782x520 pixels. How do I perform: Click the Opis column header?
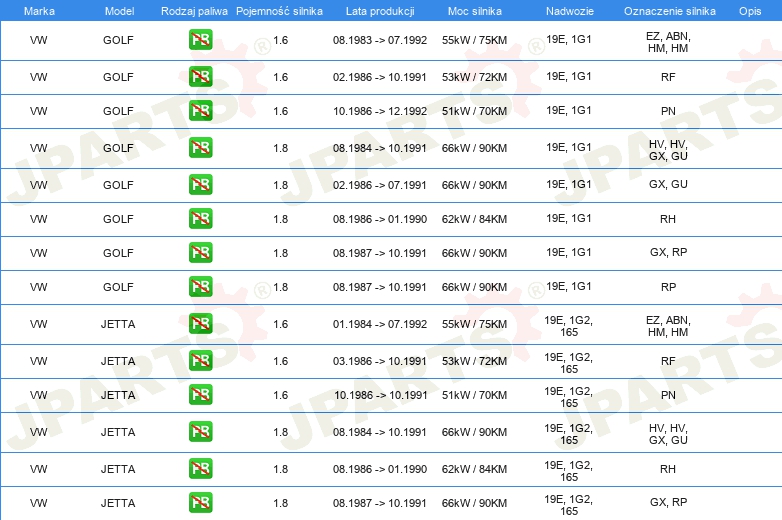750,11
